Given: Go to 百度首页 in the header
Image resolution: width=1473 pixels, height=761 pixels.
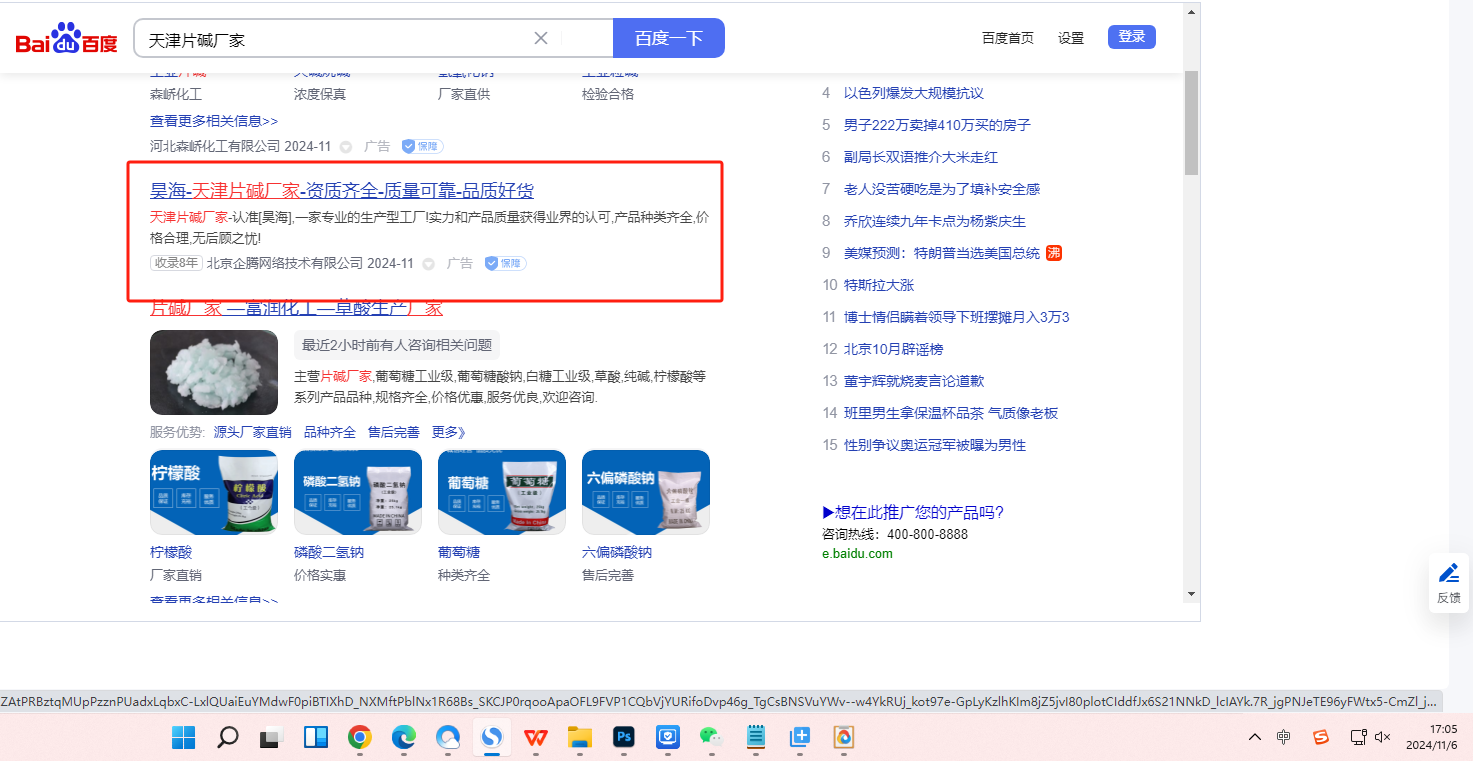Looking at the screenshot, I should pos(1007,38).
